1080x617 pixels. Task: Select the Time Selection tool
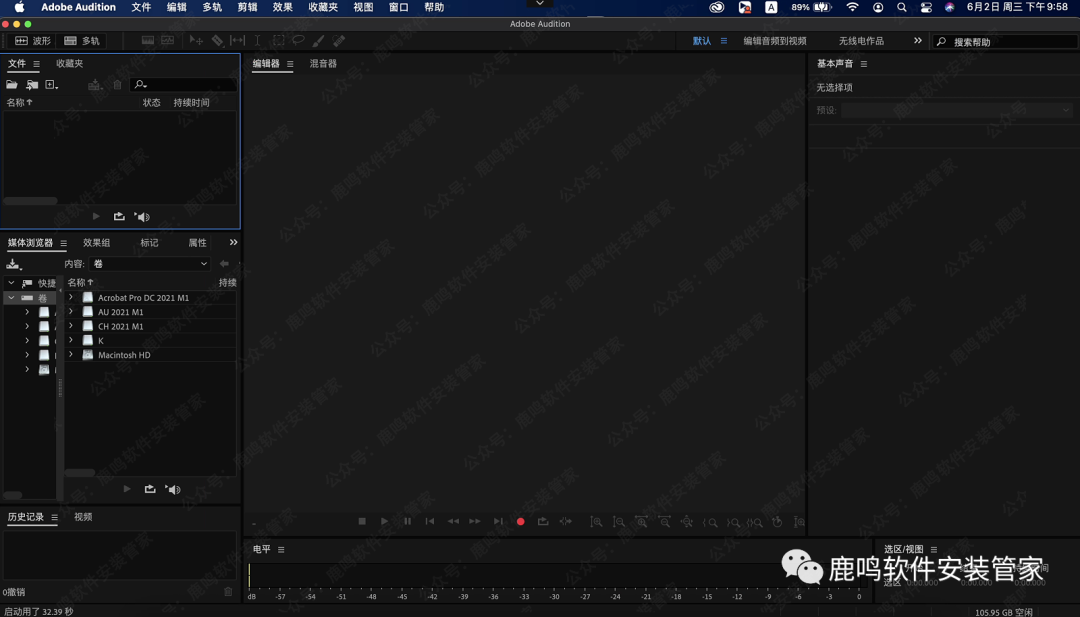tap(257, 41)
